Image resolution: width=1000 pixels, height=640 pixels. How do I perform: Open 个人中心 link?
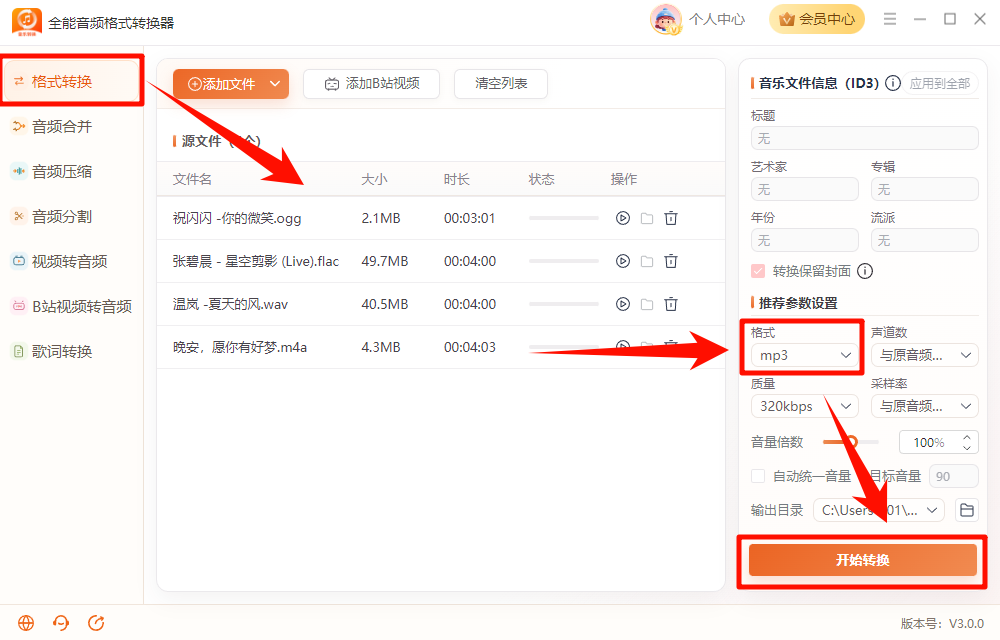(x=717, y=19)
